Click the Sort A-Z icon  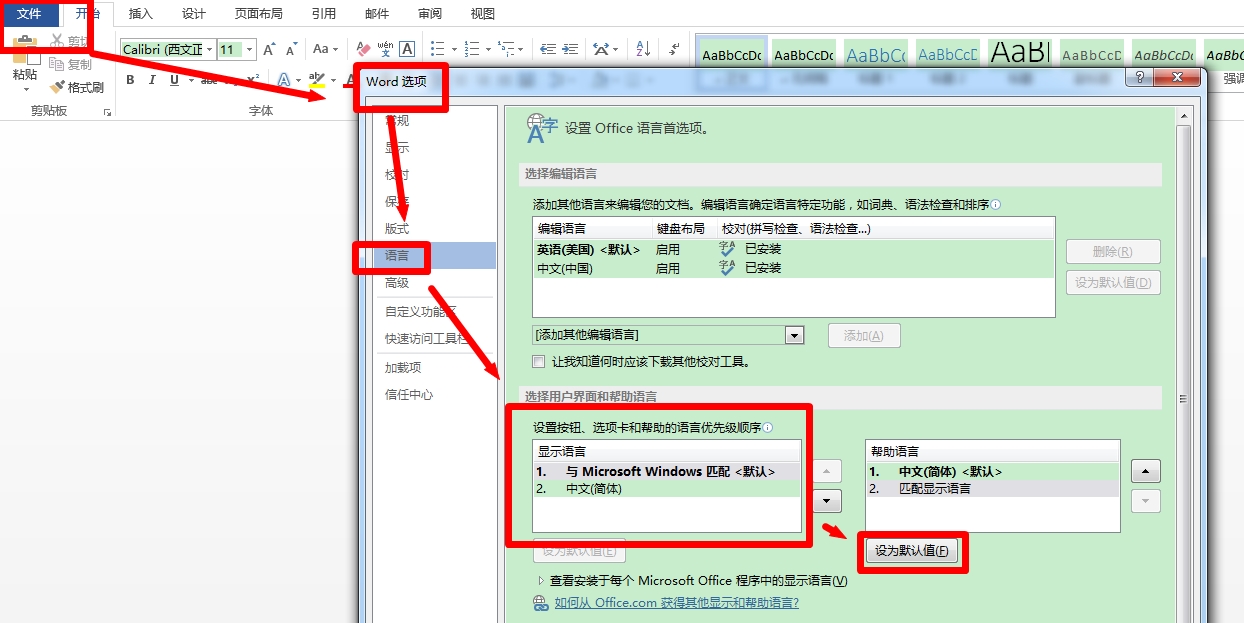pyautogui.click(x=643, y=49)
